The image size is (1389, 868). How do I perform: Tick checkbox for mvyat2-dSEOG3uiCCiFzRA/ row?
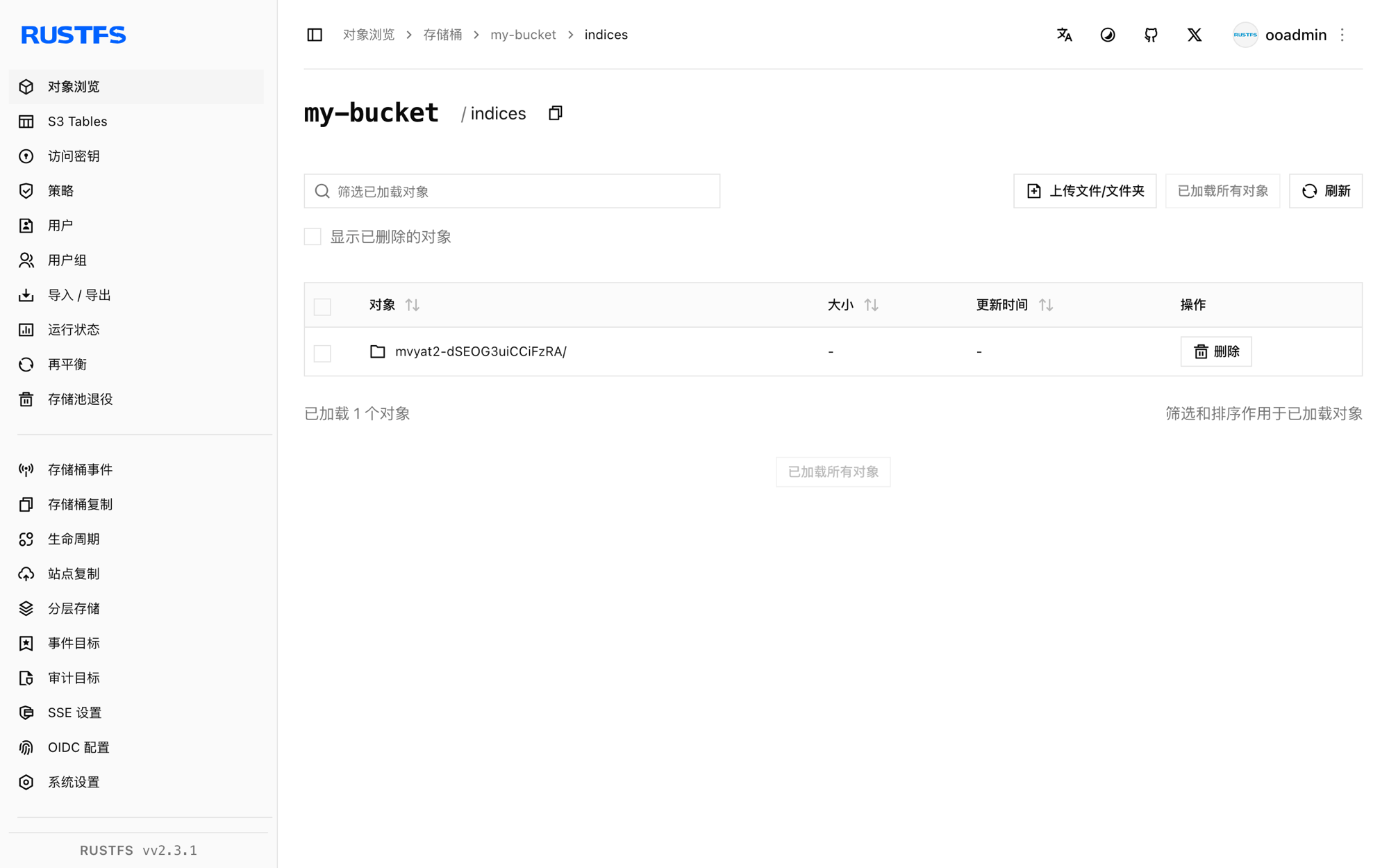click(322, 353)
